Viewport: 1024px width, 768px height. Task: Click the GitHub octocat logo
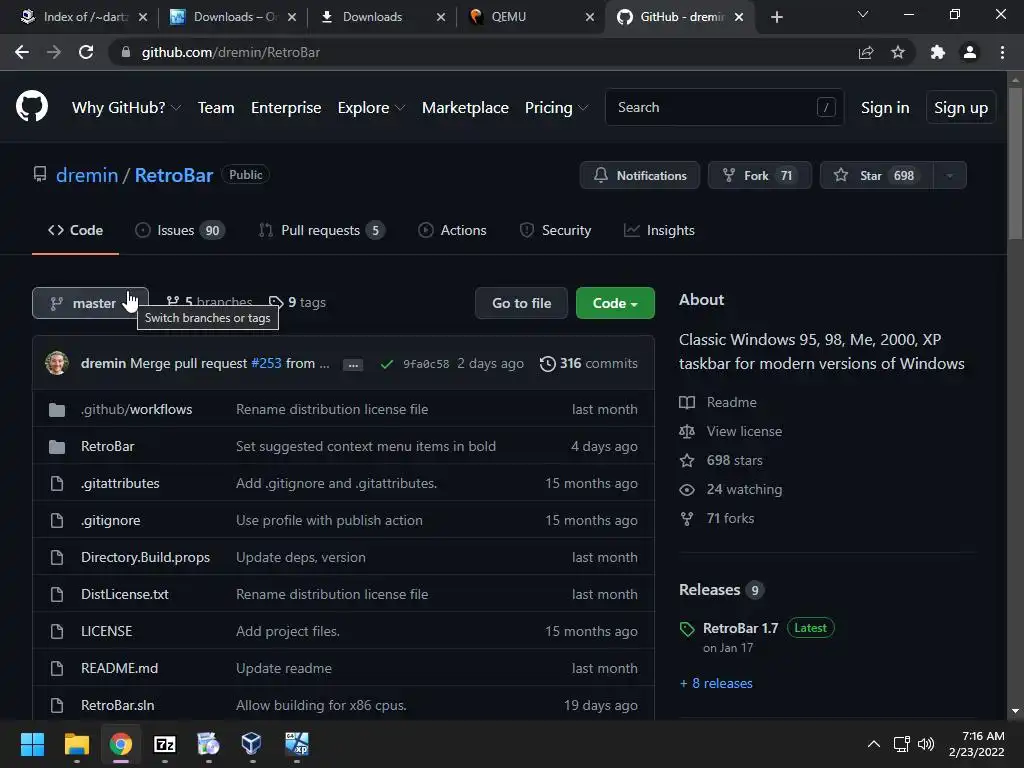click(x=32, y=106)
